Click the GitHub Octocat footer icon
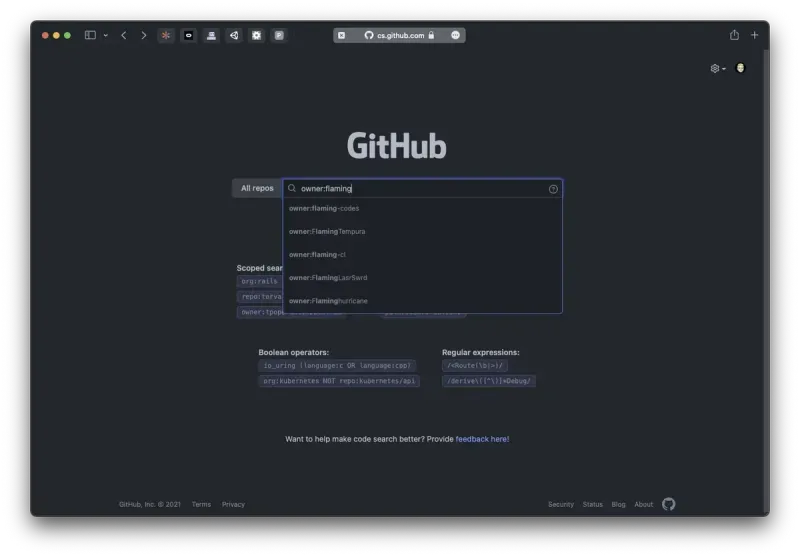This screenshot has width=800, height=557. click(668, 504)
